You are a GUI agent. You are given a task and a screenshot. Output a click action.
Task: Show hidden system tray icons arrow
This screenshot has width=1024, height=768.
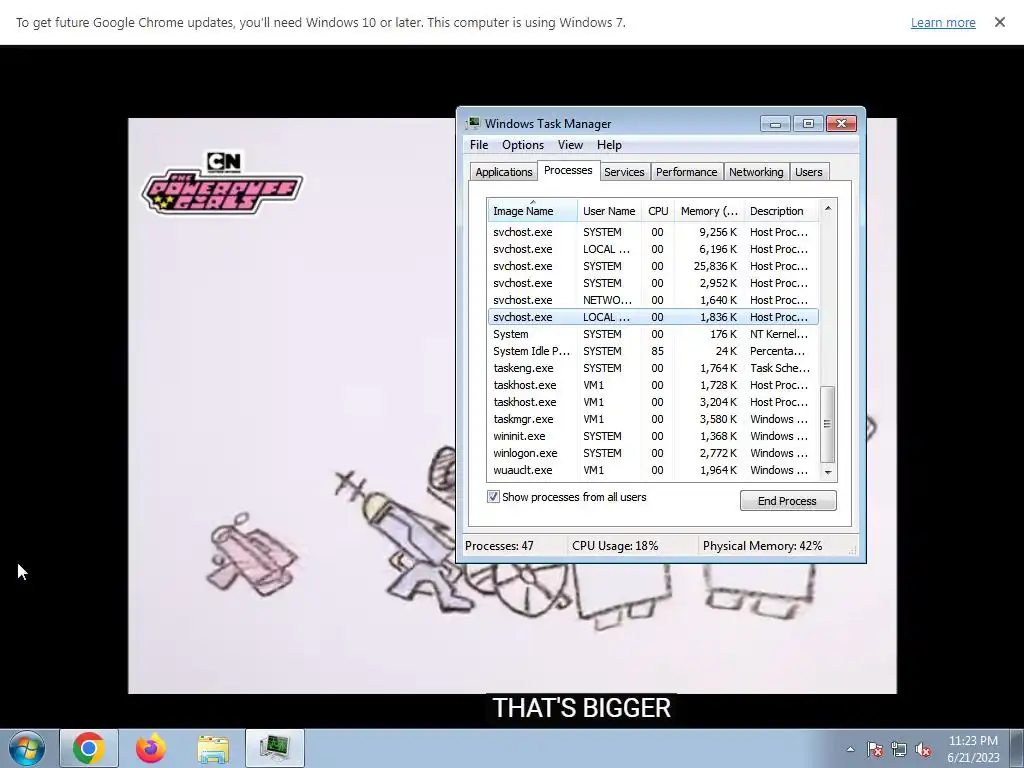(850, 749)
